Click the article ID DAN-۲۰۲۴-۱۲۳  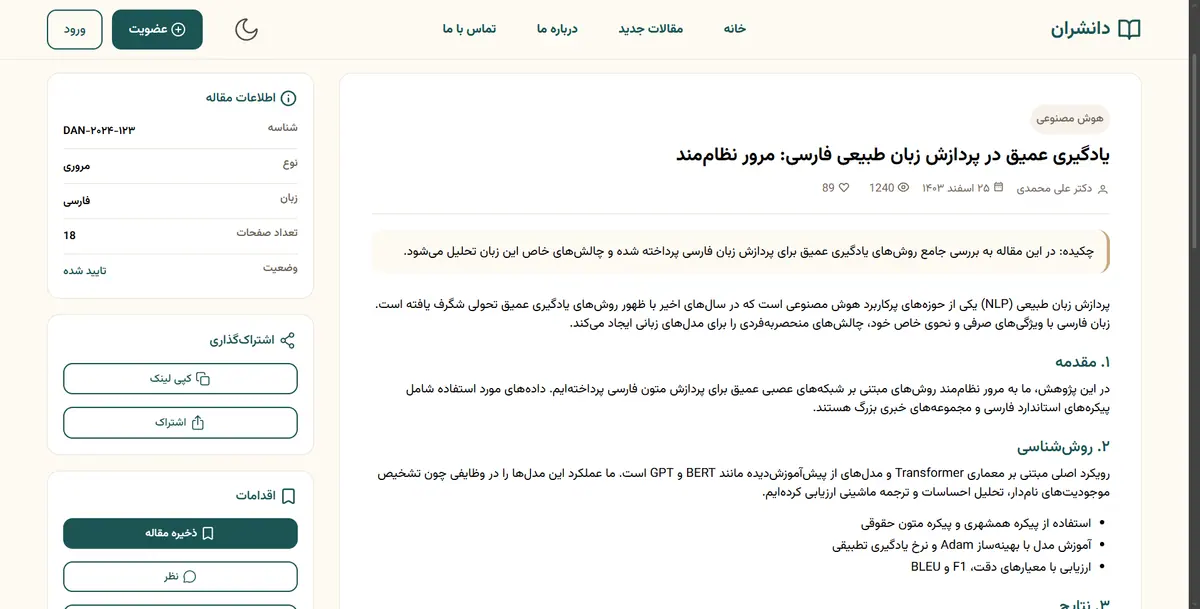coord(99,131)
